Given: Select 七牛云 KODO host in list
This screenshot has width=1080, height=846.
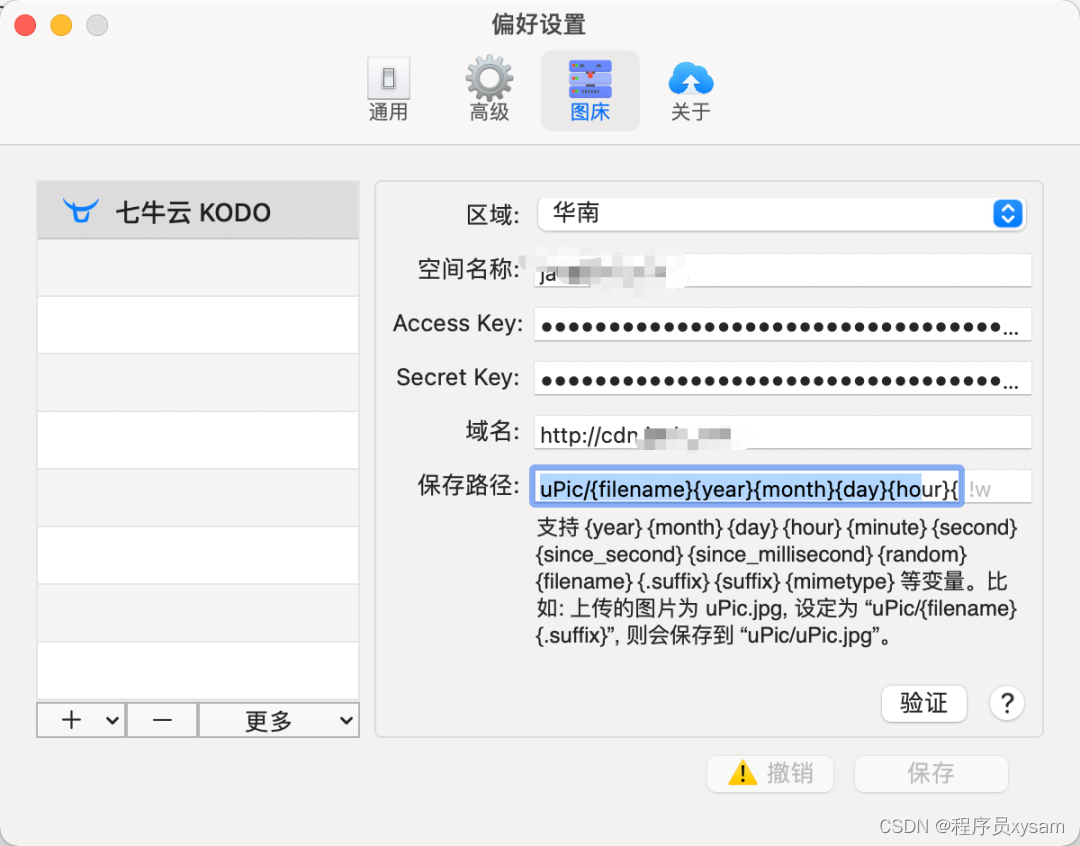Looking at the screenshot, I should 198,211.
